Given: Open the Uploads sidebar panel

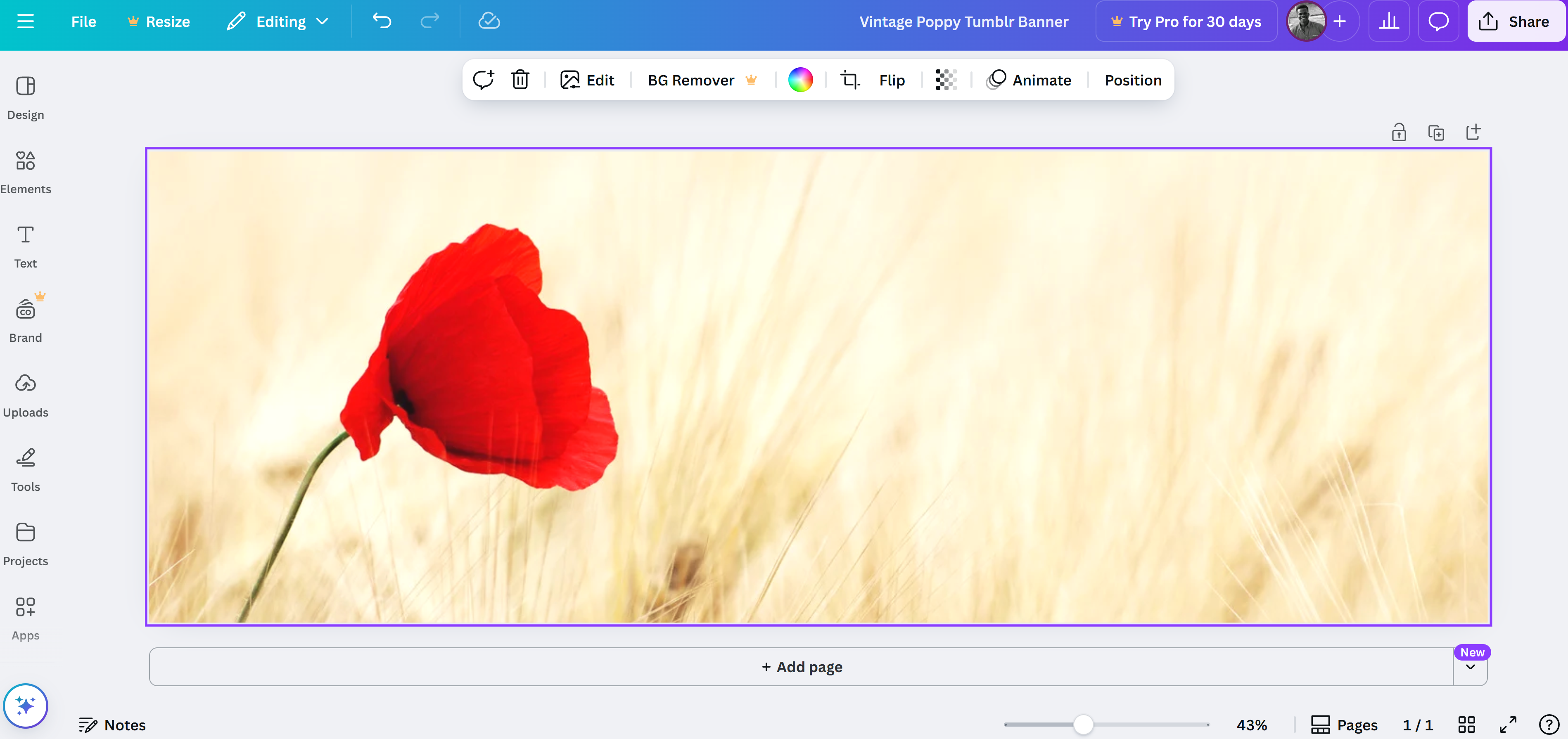Looking at the screenshot, I should (26, 395).
